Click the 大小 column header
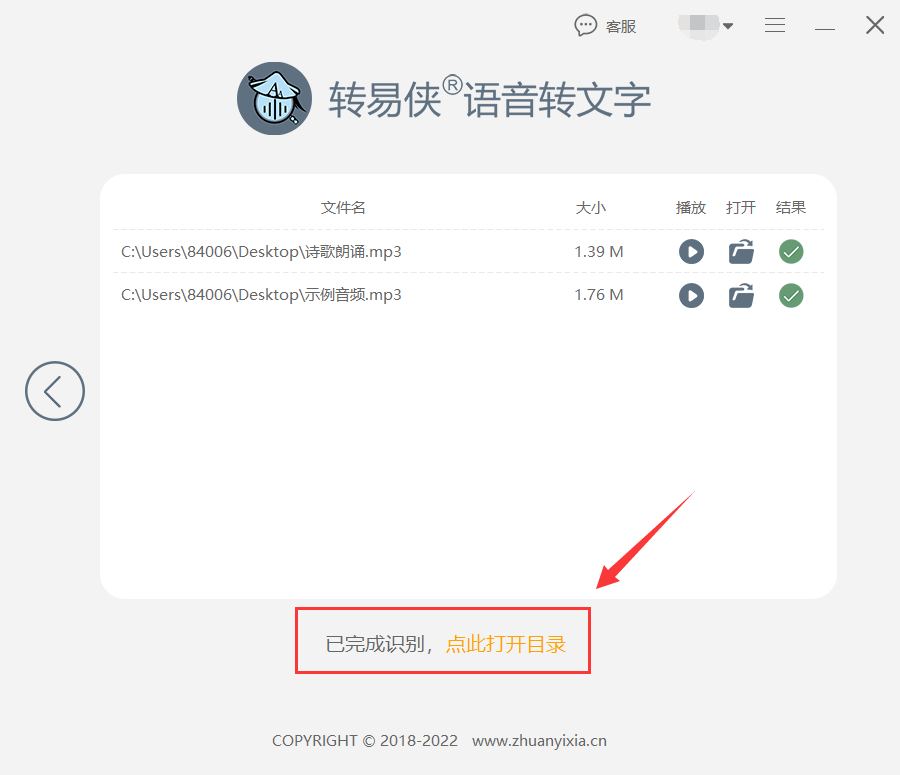The image size is (900, 775). point(591,208)
